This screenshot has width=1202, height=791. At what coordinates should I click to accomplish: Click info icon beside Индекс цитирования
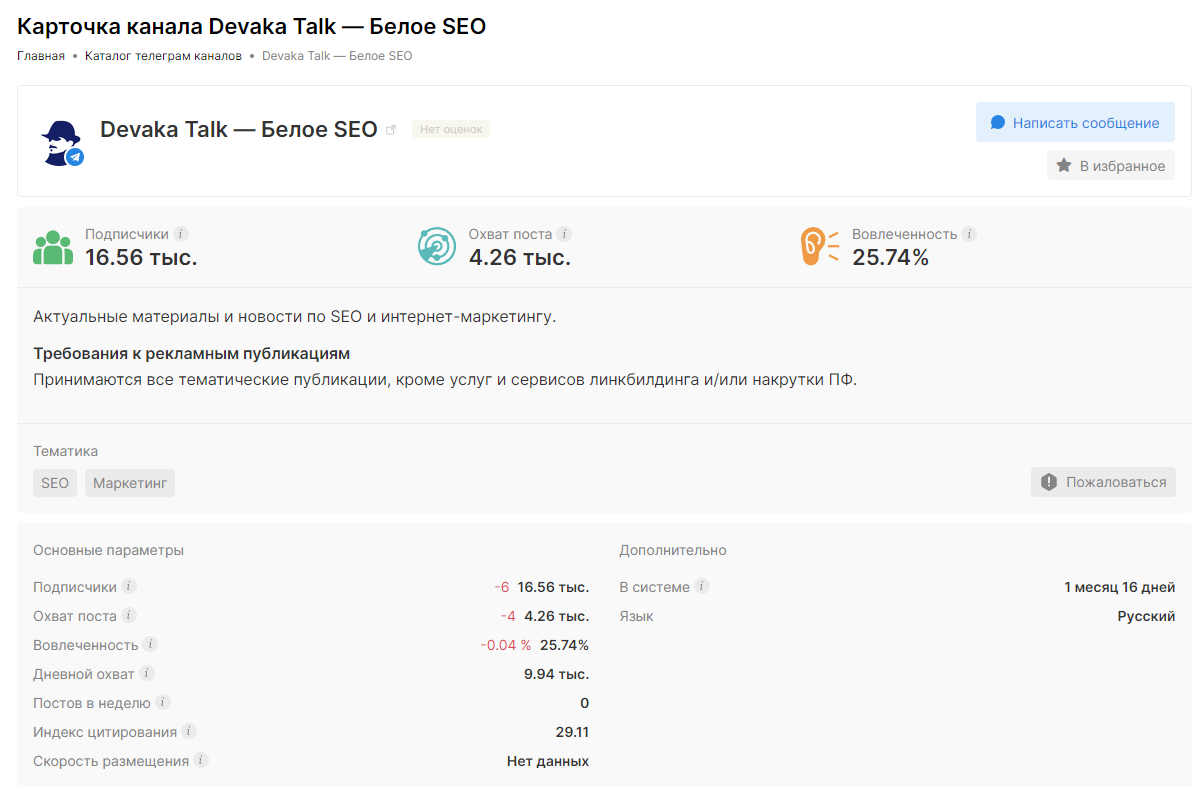[x=189, y=732]
